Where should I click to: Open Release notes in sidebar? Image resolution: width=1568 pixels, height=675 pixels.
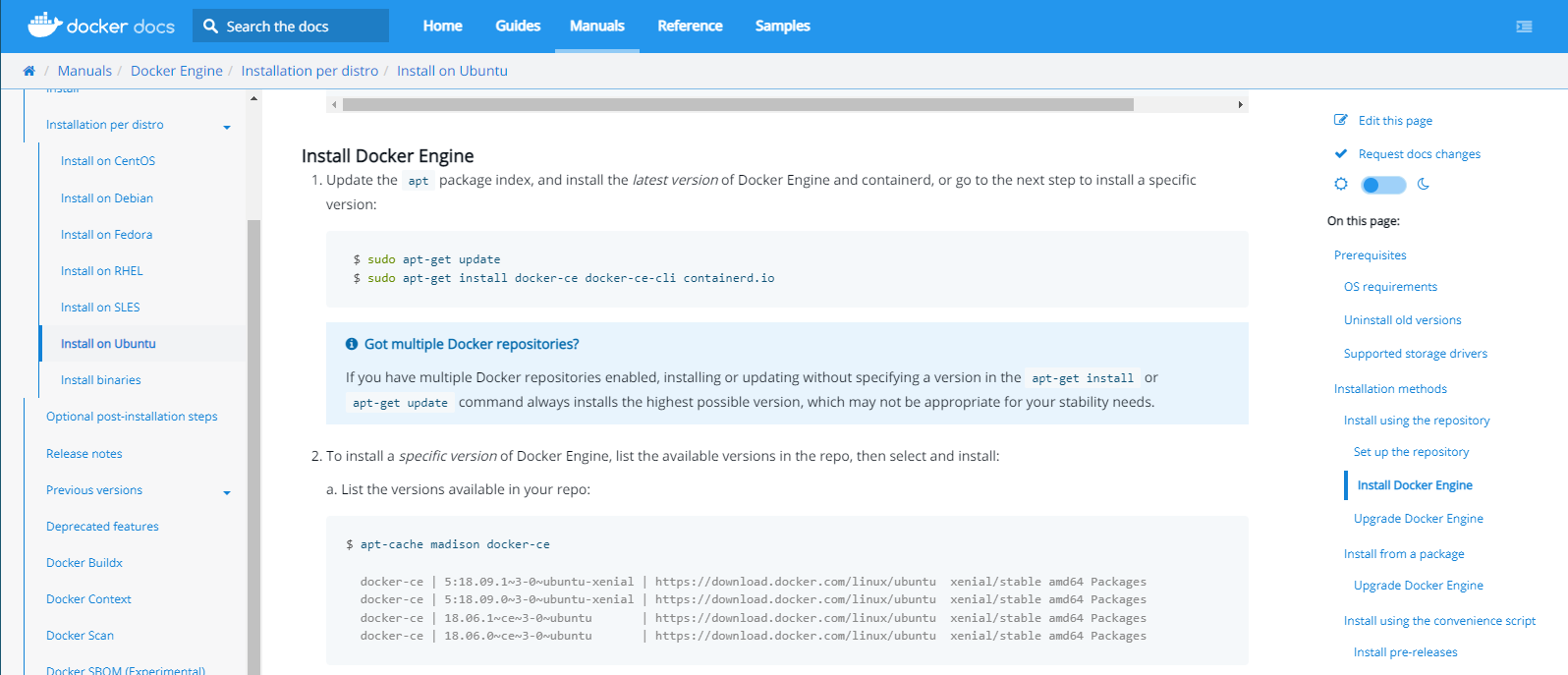84,454
